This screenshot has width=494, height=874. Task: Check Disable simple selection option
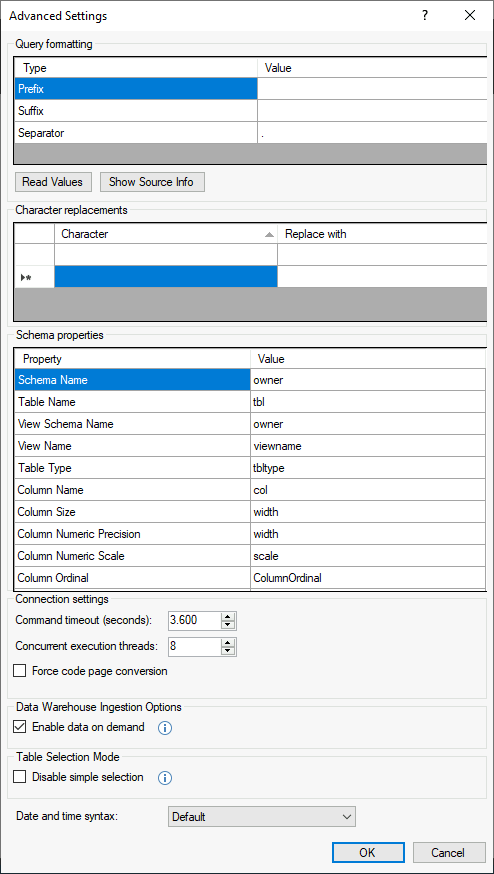coord(20,777)
